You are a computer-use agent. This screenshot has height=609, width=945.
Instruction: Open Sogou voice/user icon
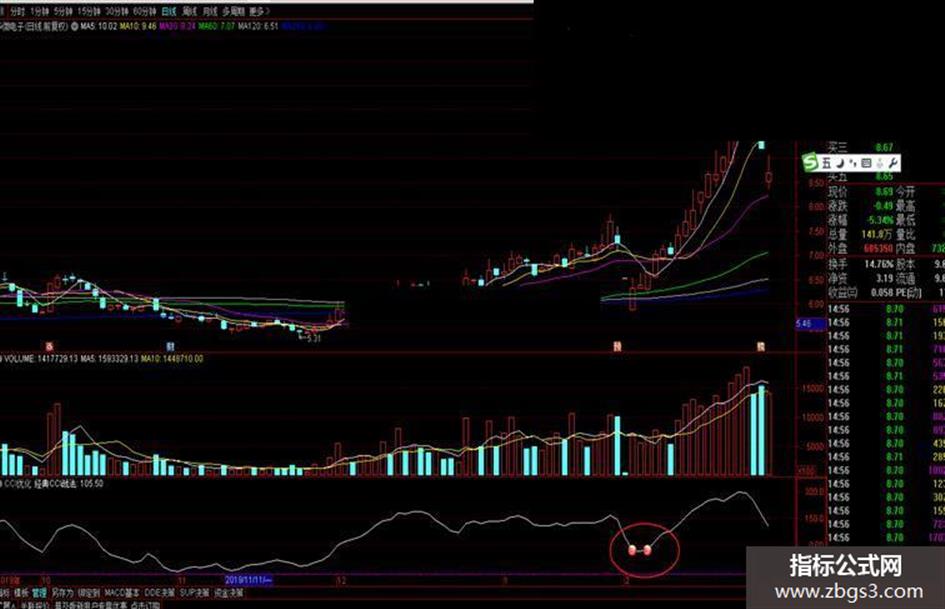pyautogui.click(x=879, y=163)
